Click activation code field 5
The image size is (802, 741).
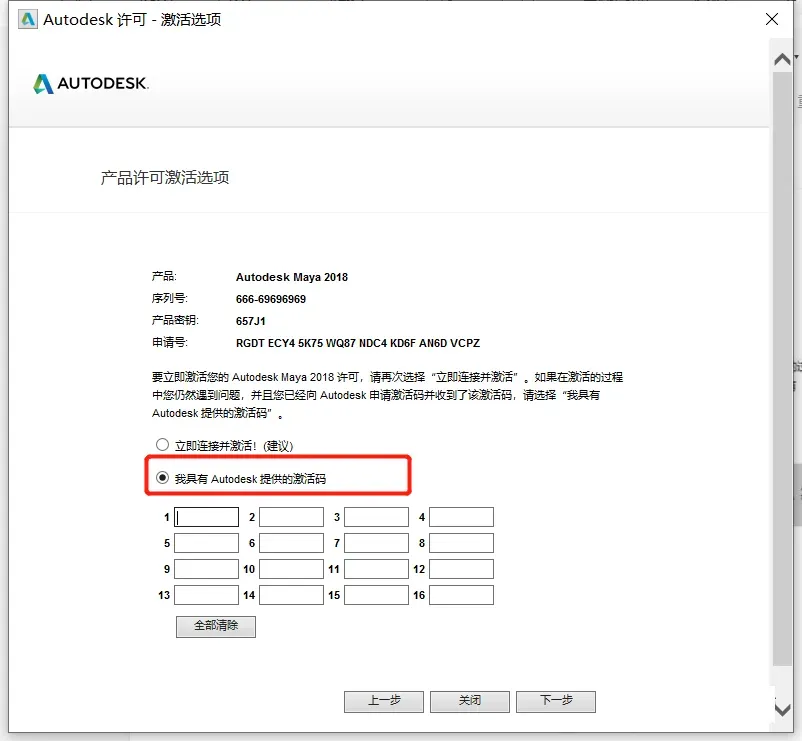(x=207, y=543)
